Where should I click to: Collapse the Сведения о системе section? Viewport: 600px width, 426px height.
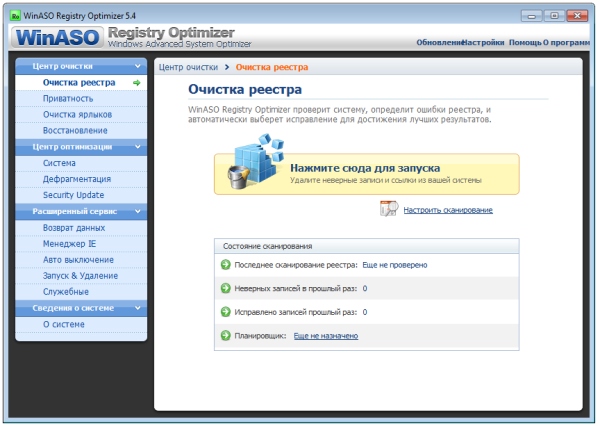pyautogui.click(x=138, y=308)
